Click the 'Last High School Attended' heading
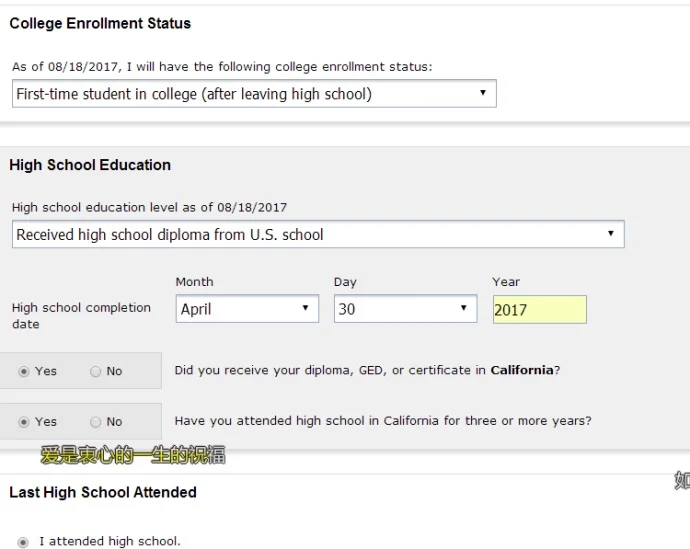The image size is (690, 549). (103, 492)
